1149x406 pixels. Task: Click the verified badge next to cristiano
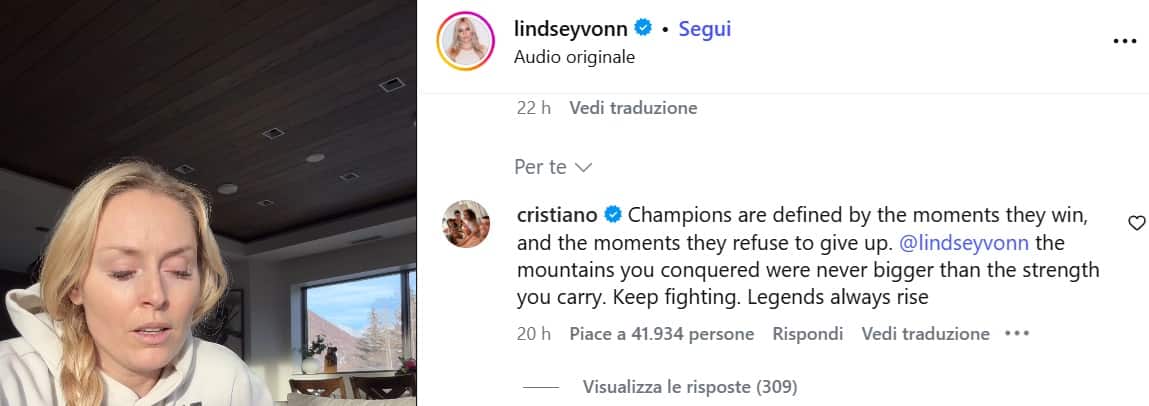click(613, 215)
